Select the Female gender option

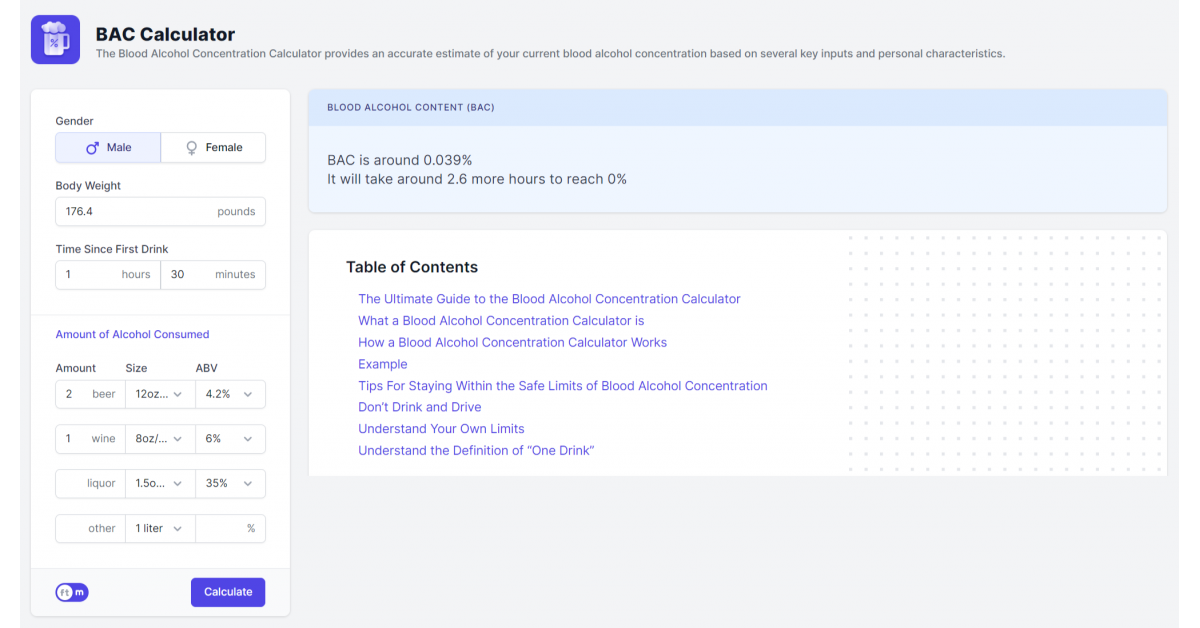213,148
